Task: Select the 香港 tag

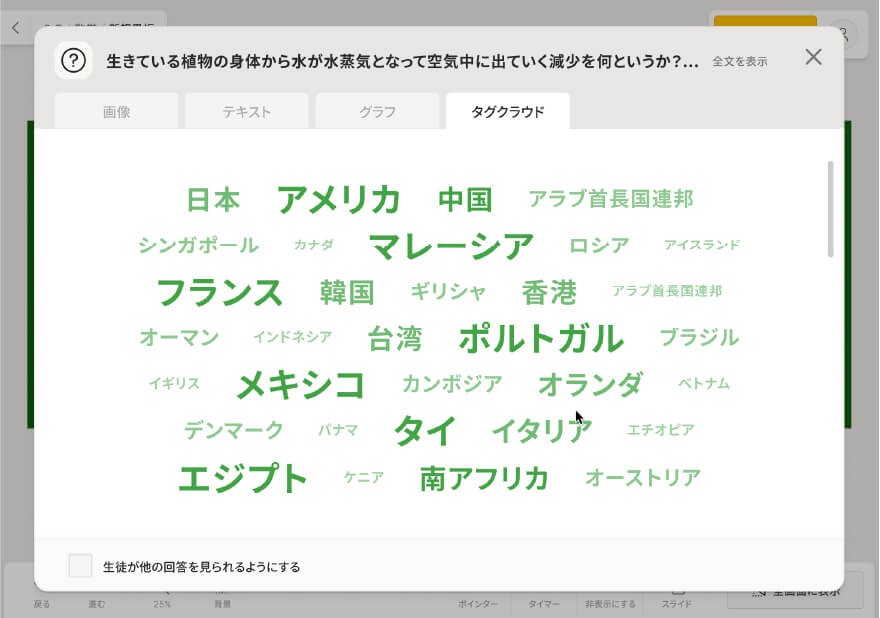Action: pyautogui.click(x=549, y=293)
